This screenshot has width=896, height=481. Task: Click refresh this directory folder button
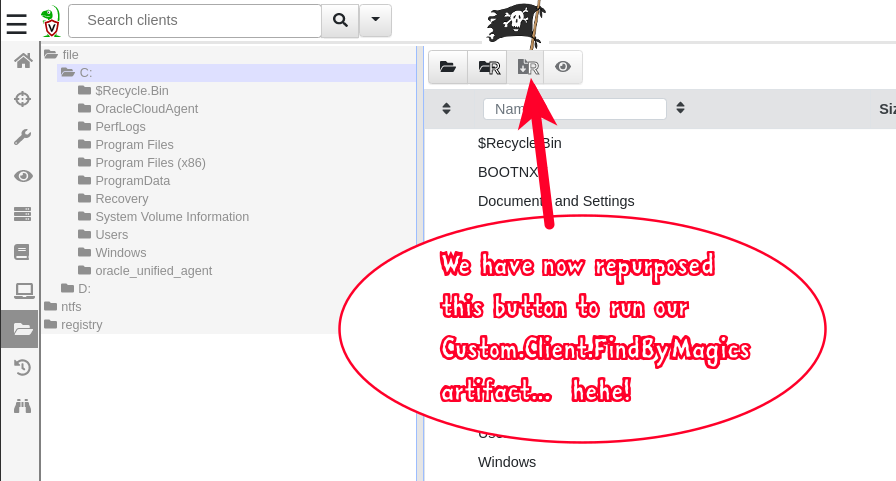point(448,67)
